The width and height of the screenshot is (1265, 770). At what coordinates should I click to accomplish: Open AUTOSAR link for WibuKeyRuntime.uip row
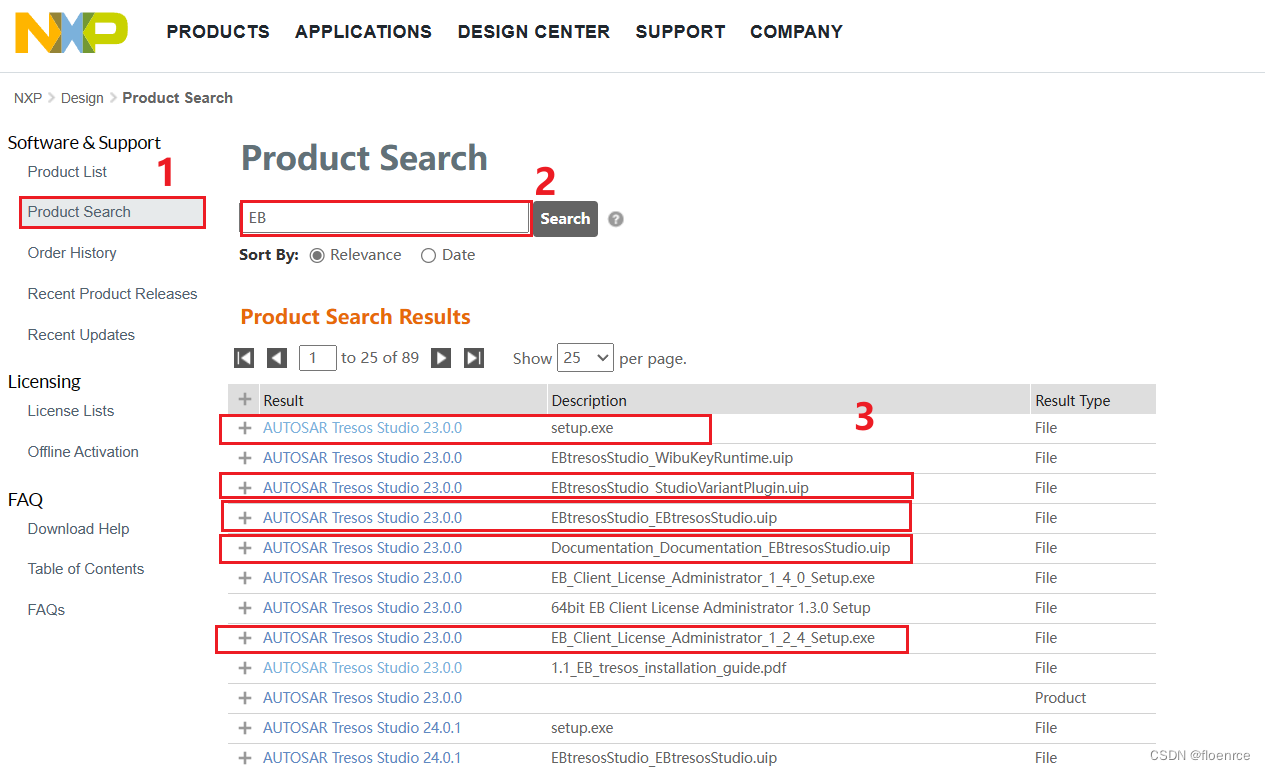point(362,458)
